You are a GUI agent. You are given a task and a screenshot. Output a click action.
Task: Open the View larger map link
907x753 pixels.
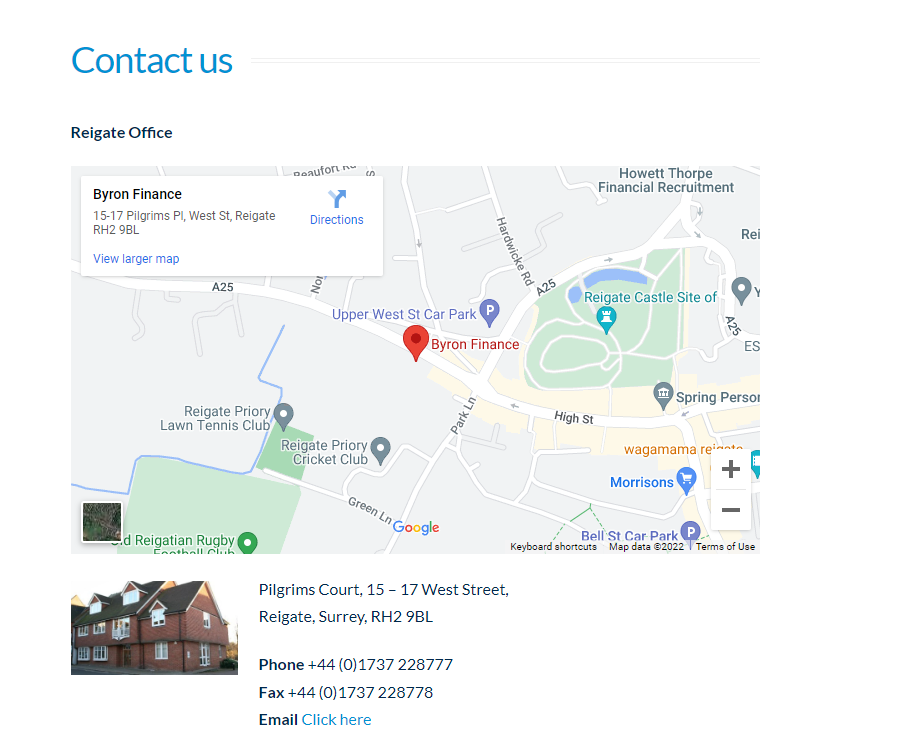click(x=136, y=259)
